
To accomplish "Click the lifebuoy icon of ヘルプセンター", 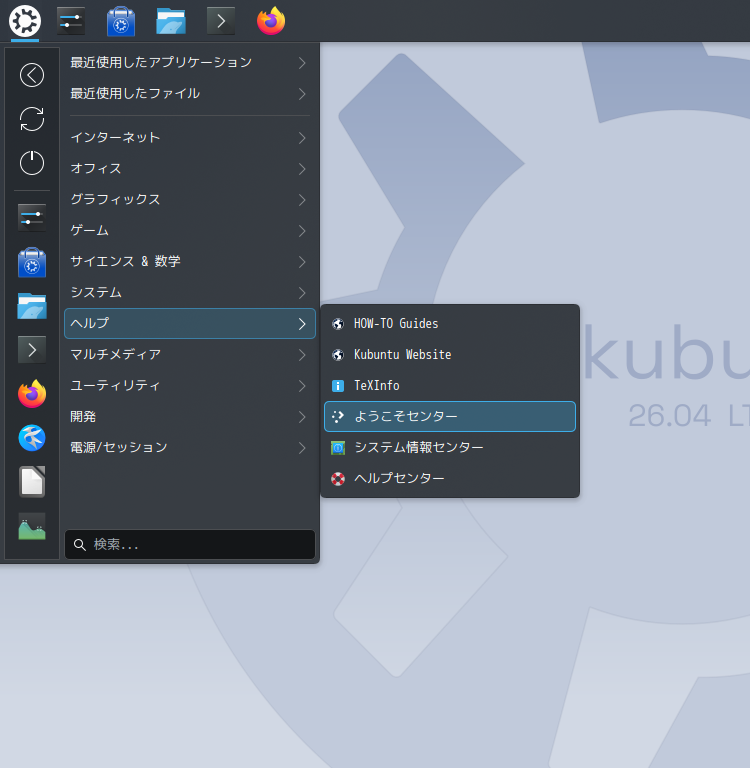I will 338,479.
